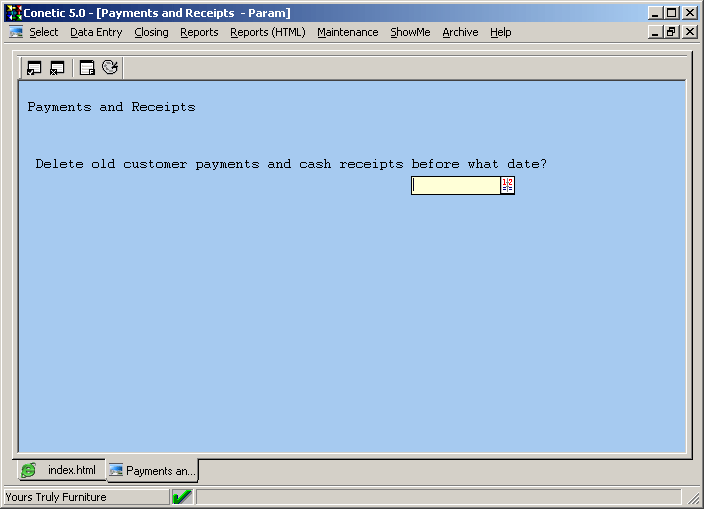Open the ShowMe menu
Screen dimensions: 704x509
pyautogui.click(x=410, y=32)
